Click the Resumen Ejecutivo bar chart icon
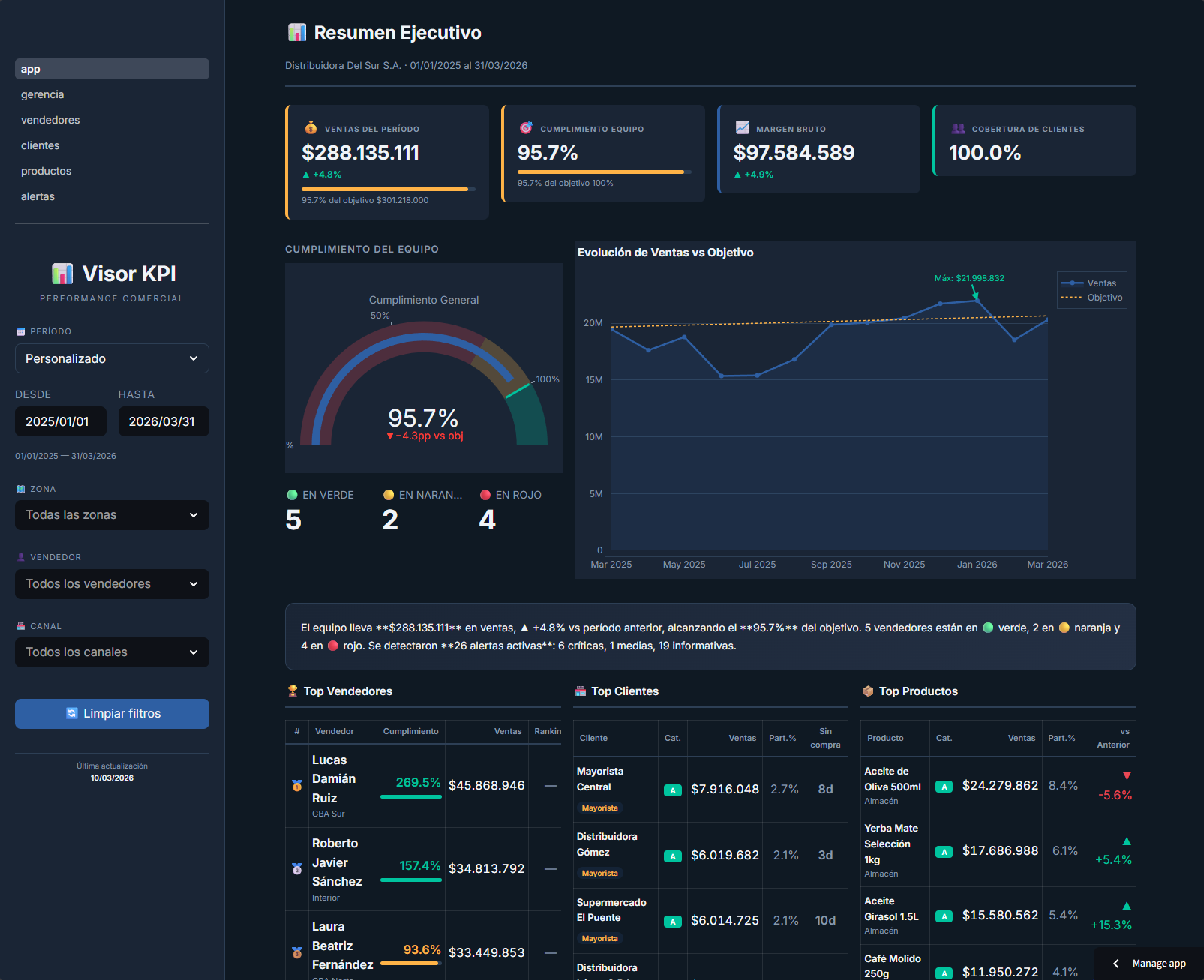This screenshot has width=1204, height=980. point(297,33)
